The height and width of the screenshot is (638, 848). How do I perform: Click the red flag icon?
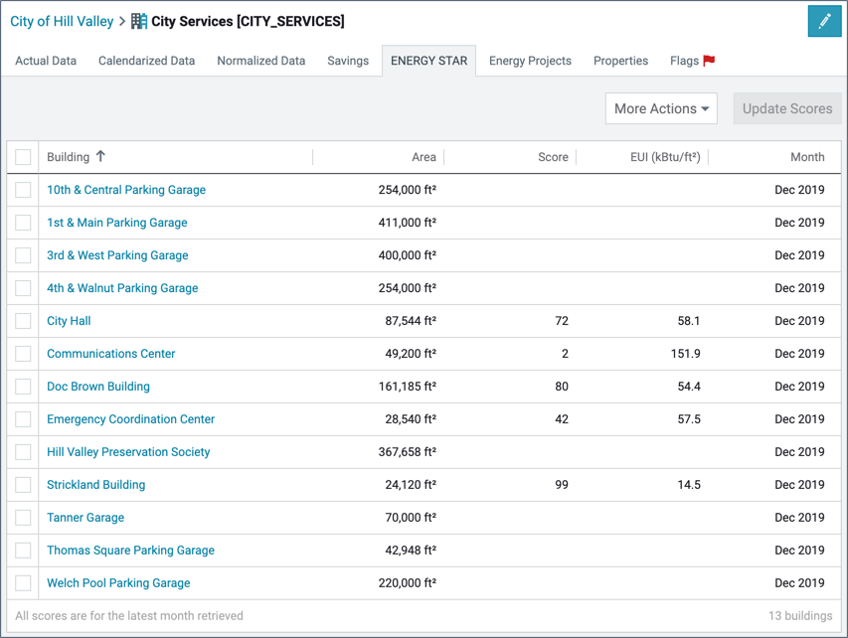[x=709, y=61]
